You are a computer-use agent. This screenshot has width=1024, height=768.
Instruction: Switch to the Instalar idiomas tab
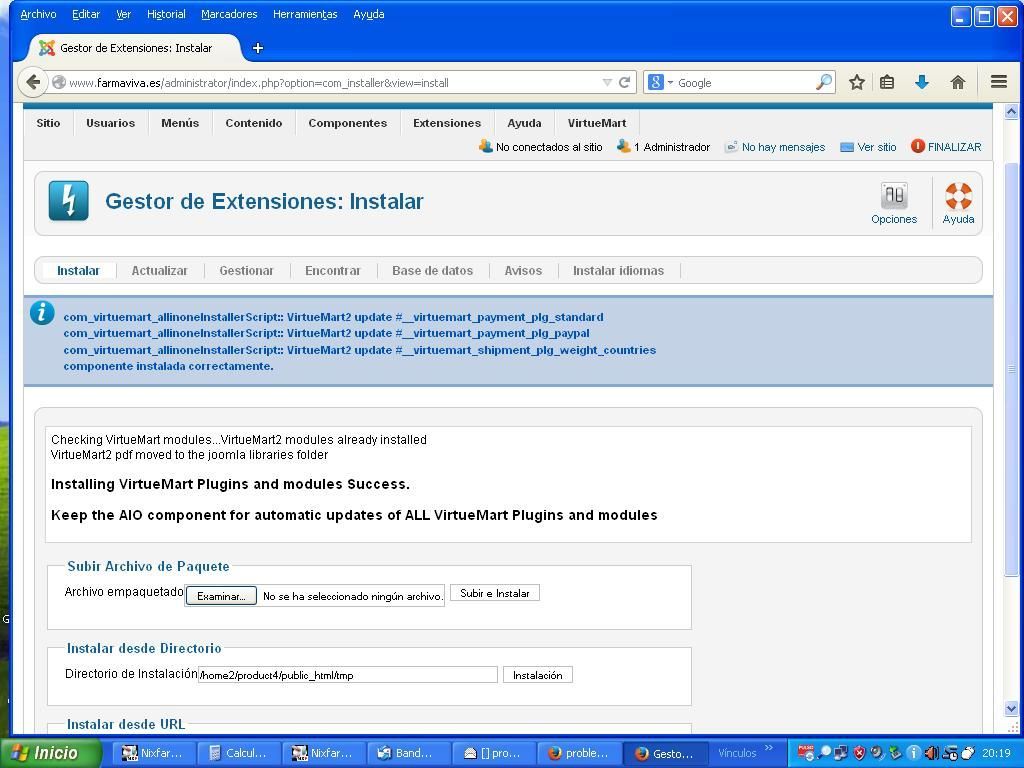coord(618,270)
